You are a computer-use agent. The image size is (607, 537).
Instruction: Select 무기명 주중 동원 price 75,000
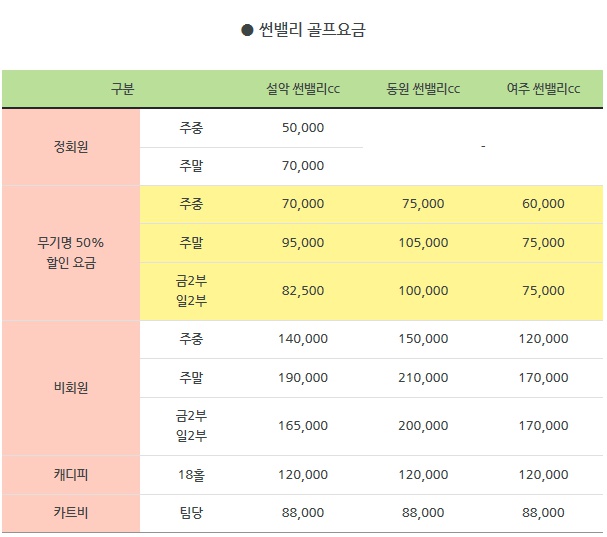coord(423,204)
